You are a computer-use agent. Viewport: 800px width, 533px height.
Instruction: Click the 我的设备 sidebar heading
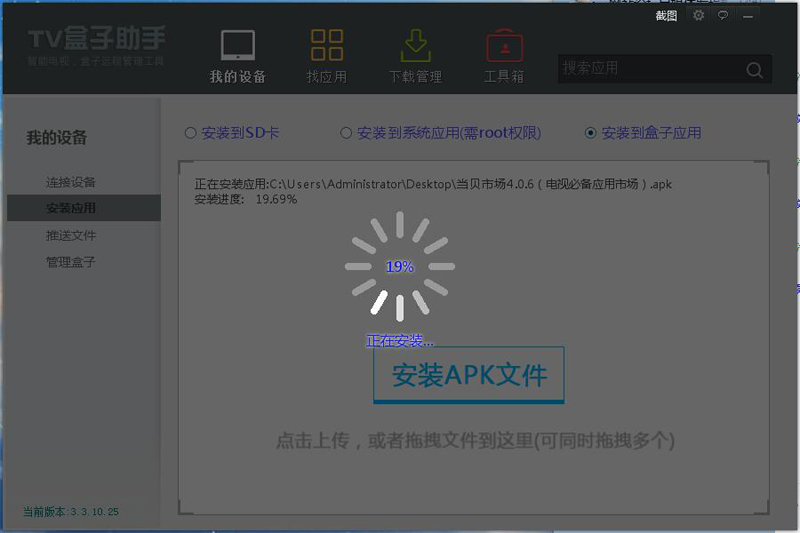click(x=57, y=137)
